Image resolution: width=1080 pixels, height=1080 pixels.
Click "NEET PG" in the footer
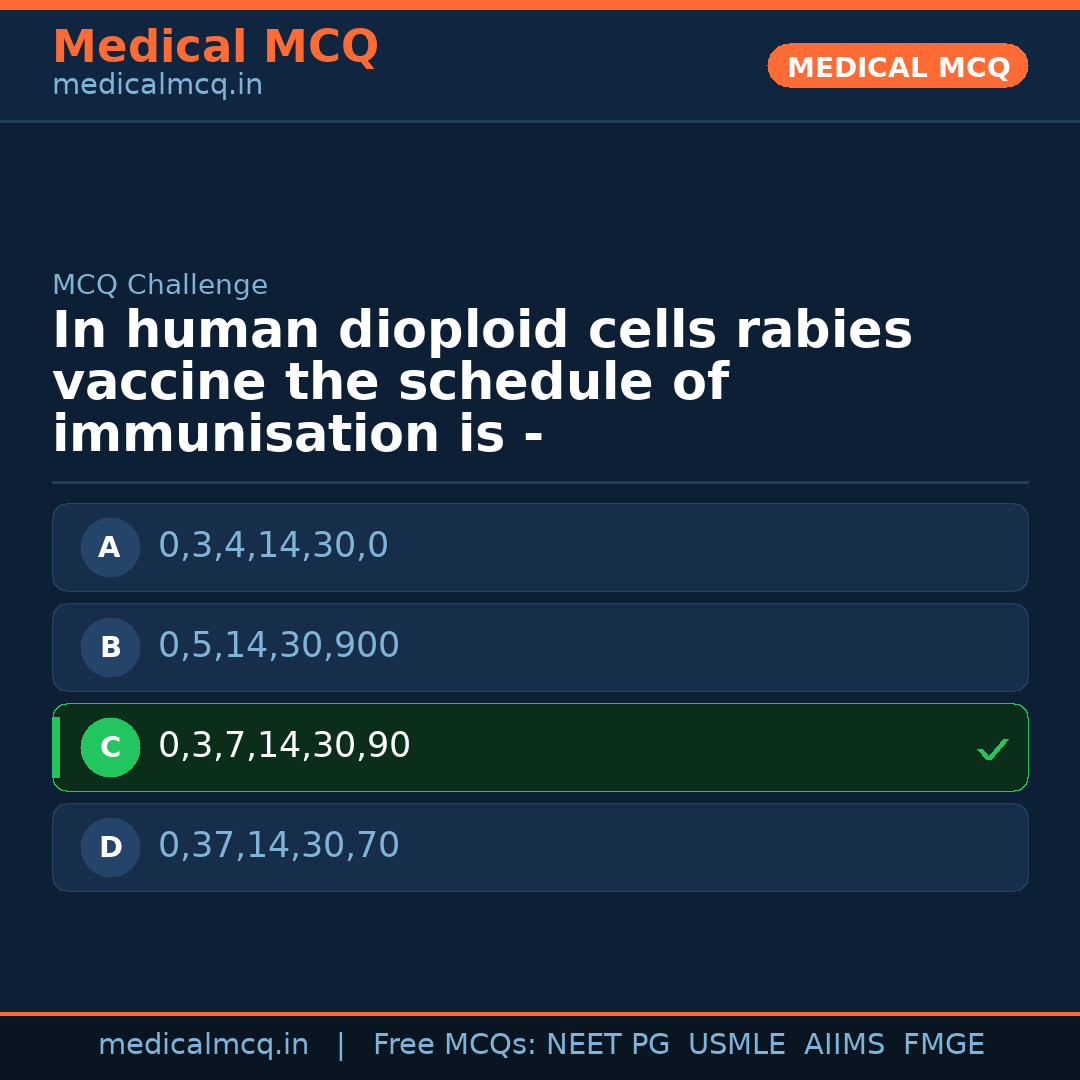608,1045
